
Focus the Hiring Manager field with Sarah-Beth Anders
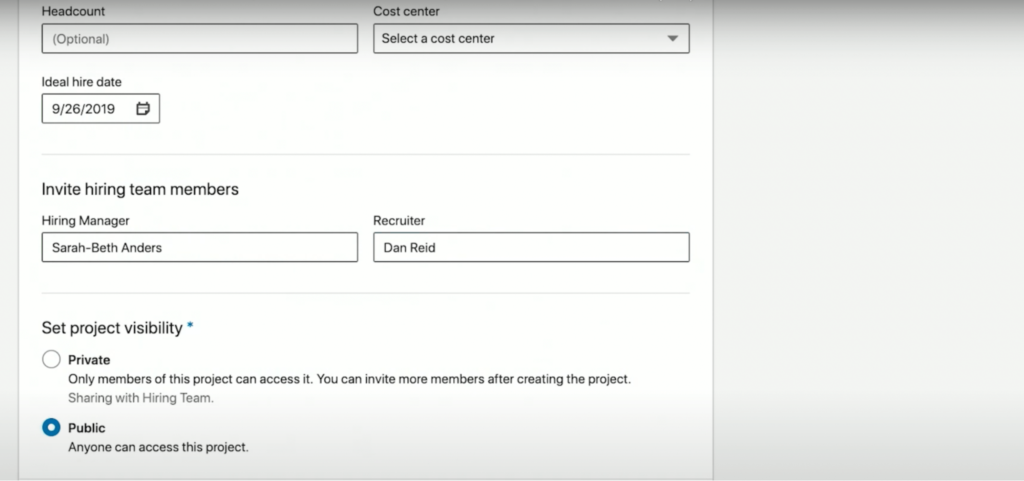tap(199, 248)
